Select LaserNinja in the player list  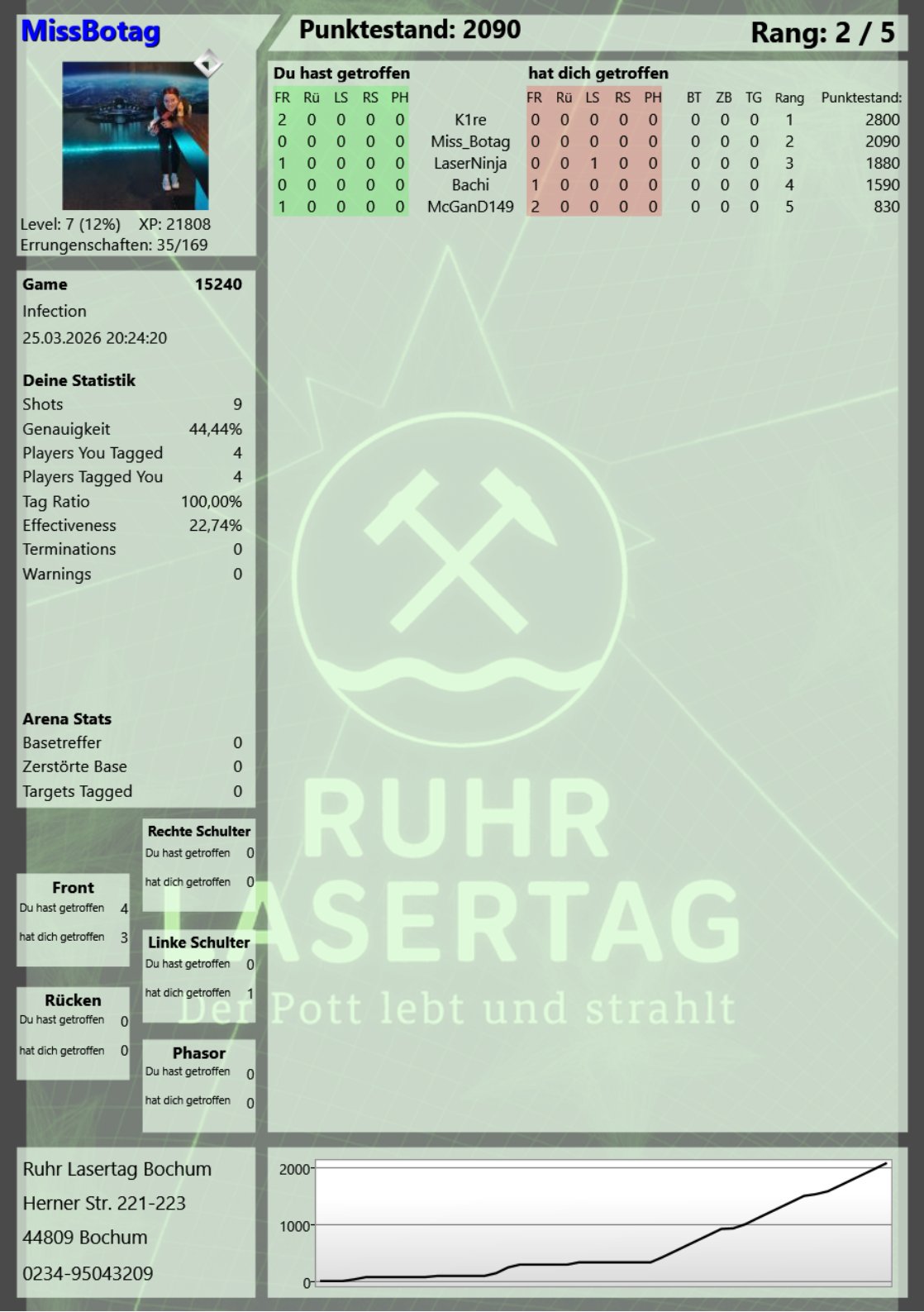click(470, 164)
